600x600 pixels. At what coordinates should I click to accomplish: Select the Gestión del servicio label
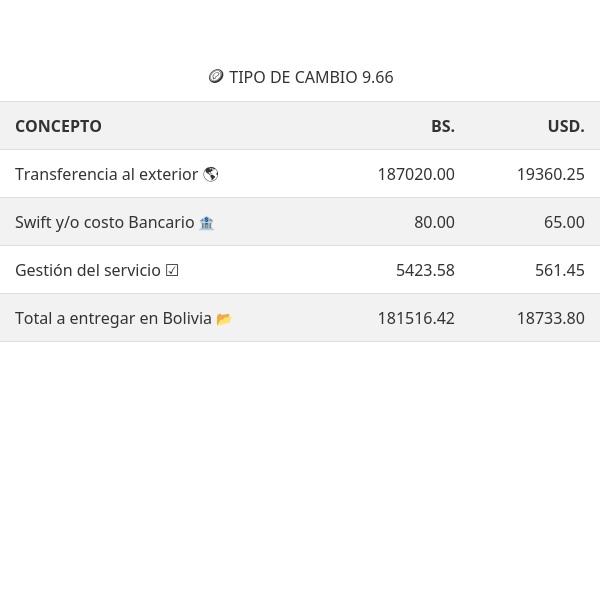[x=87, y=270]
